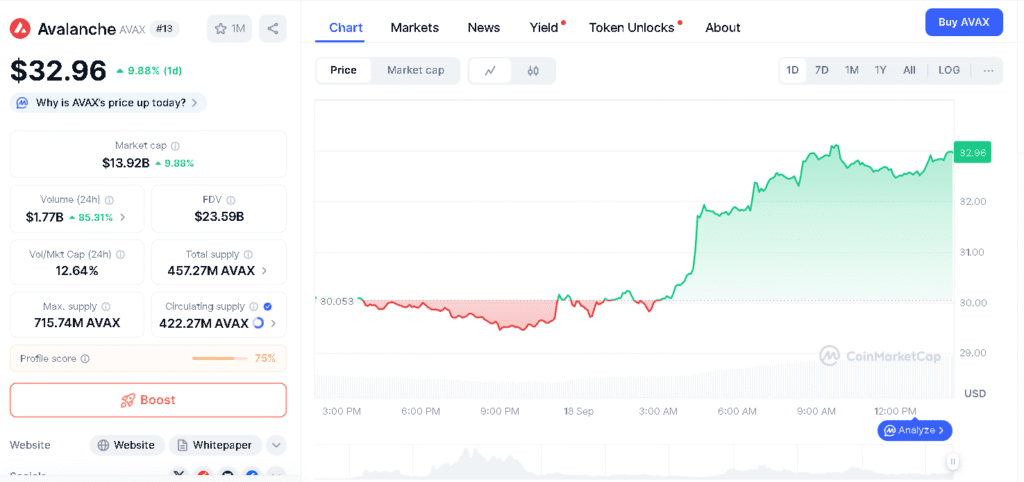Expand the Website links dropdown arrow
This screenshot has height=482, width=1024.
[276, 445]
